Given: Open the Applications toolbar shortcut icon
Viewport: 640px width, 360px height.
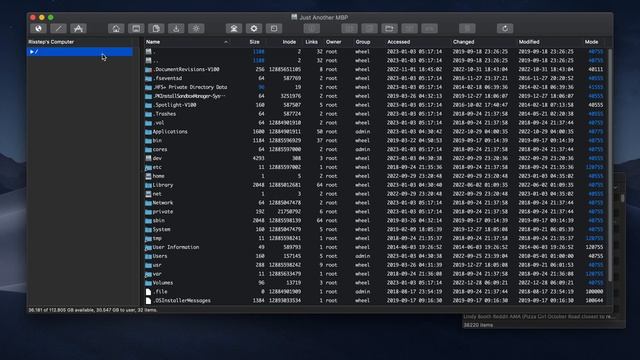Looking at the screenshot, I should coord(78,28).
